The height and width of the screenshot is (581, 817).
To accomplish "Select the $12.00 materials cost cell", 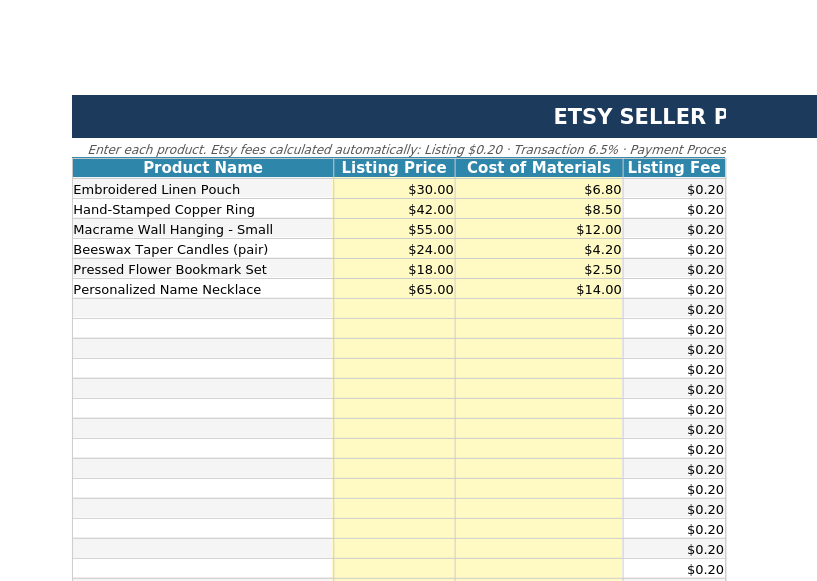I will point(539,229).
